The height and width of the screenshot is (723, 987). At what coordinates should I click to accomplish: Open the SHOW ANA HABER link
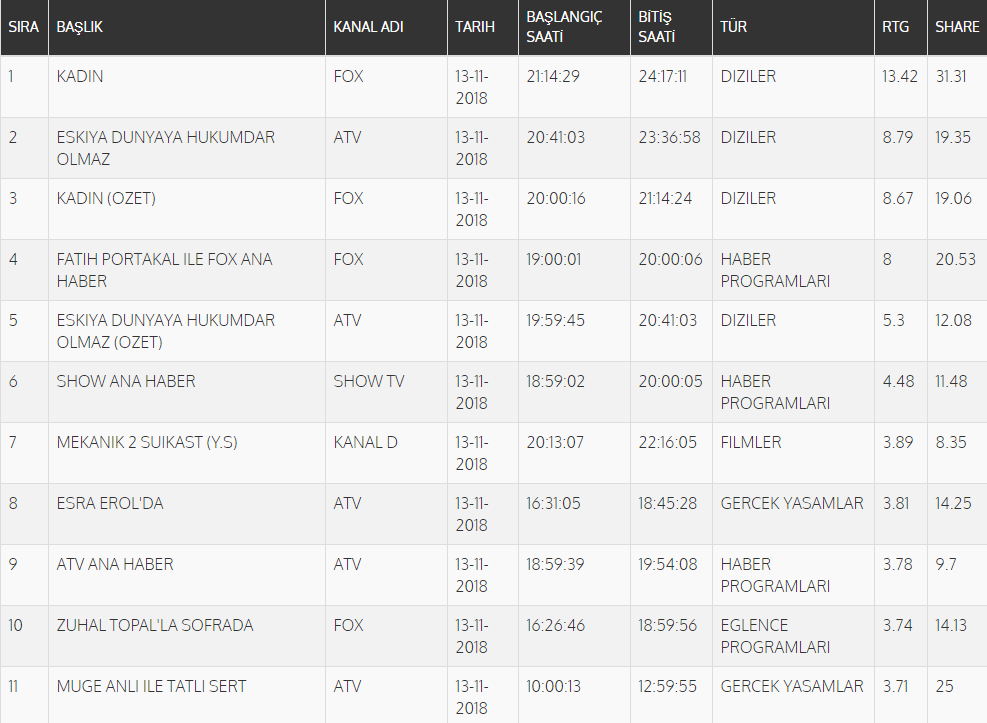click(x=126, y=381)
